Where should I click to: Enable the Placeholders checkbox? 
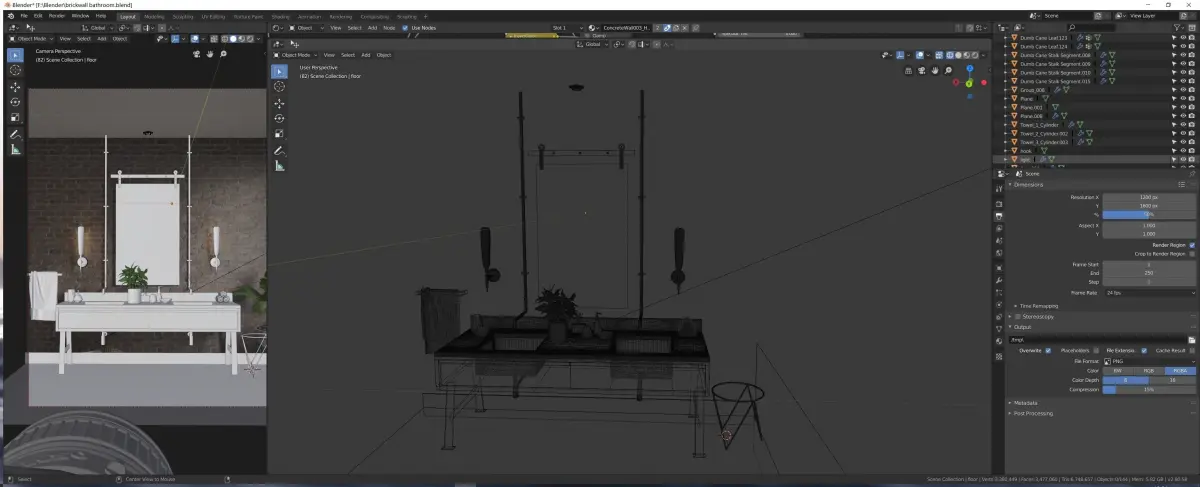[1096, 351]
